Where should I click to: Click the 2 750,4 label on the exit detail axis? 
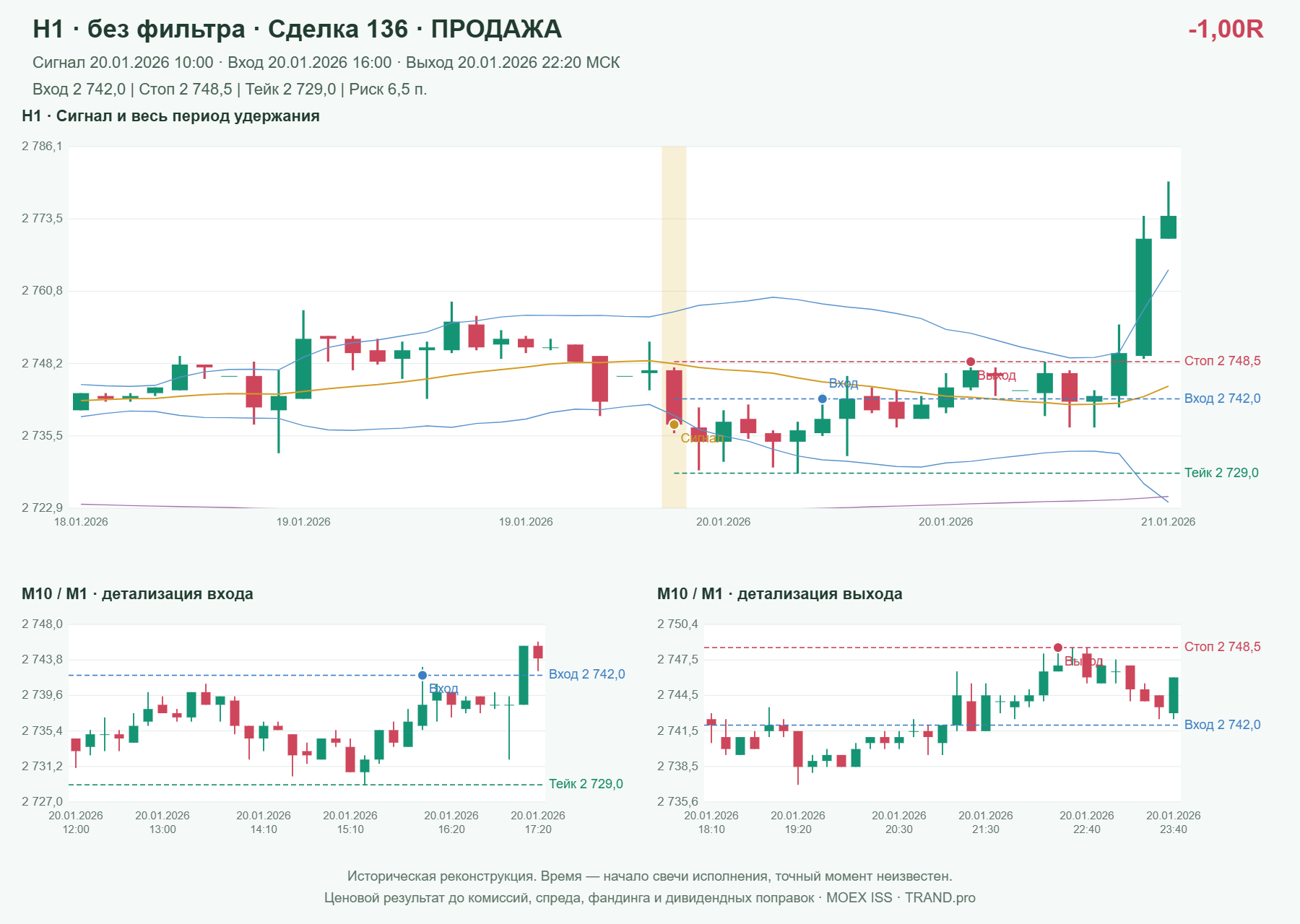pos(677,624)
